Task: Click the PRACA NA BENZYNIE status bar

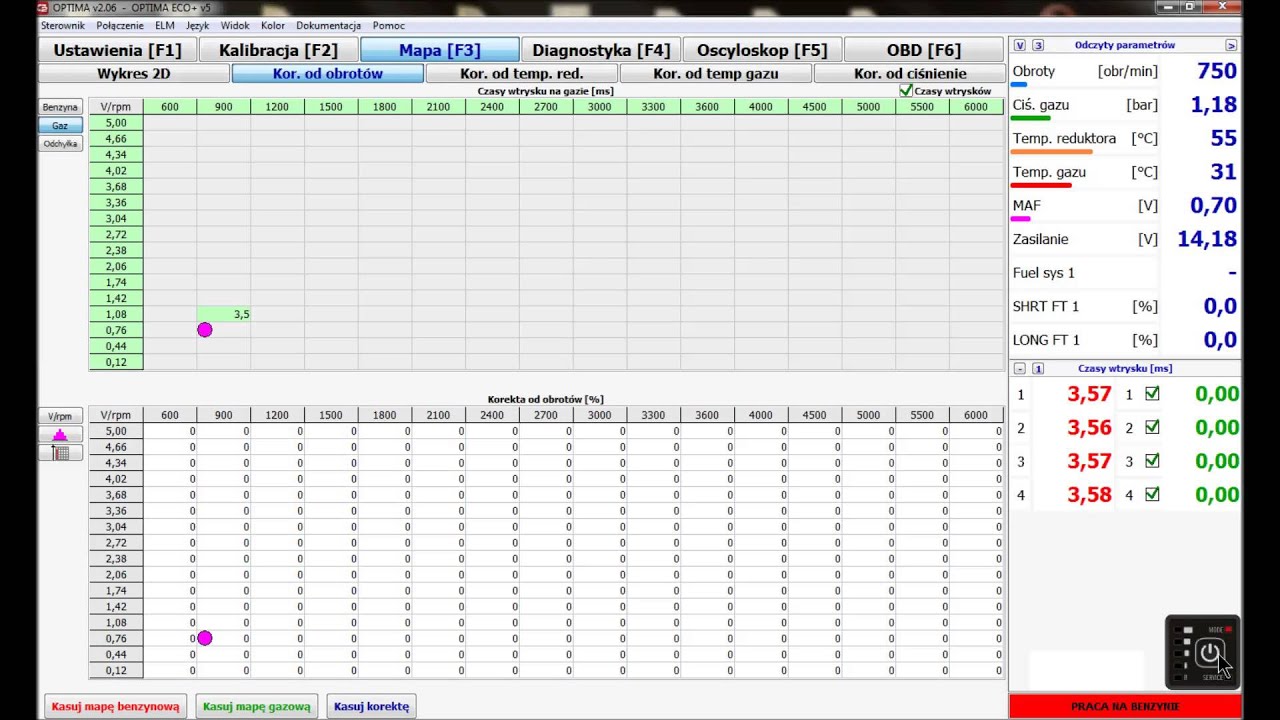Action: click(x=1125, y=706)
